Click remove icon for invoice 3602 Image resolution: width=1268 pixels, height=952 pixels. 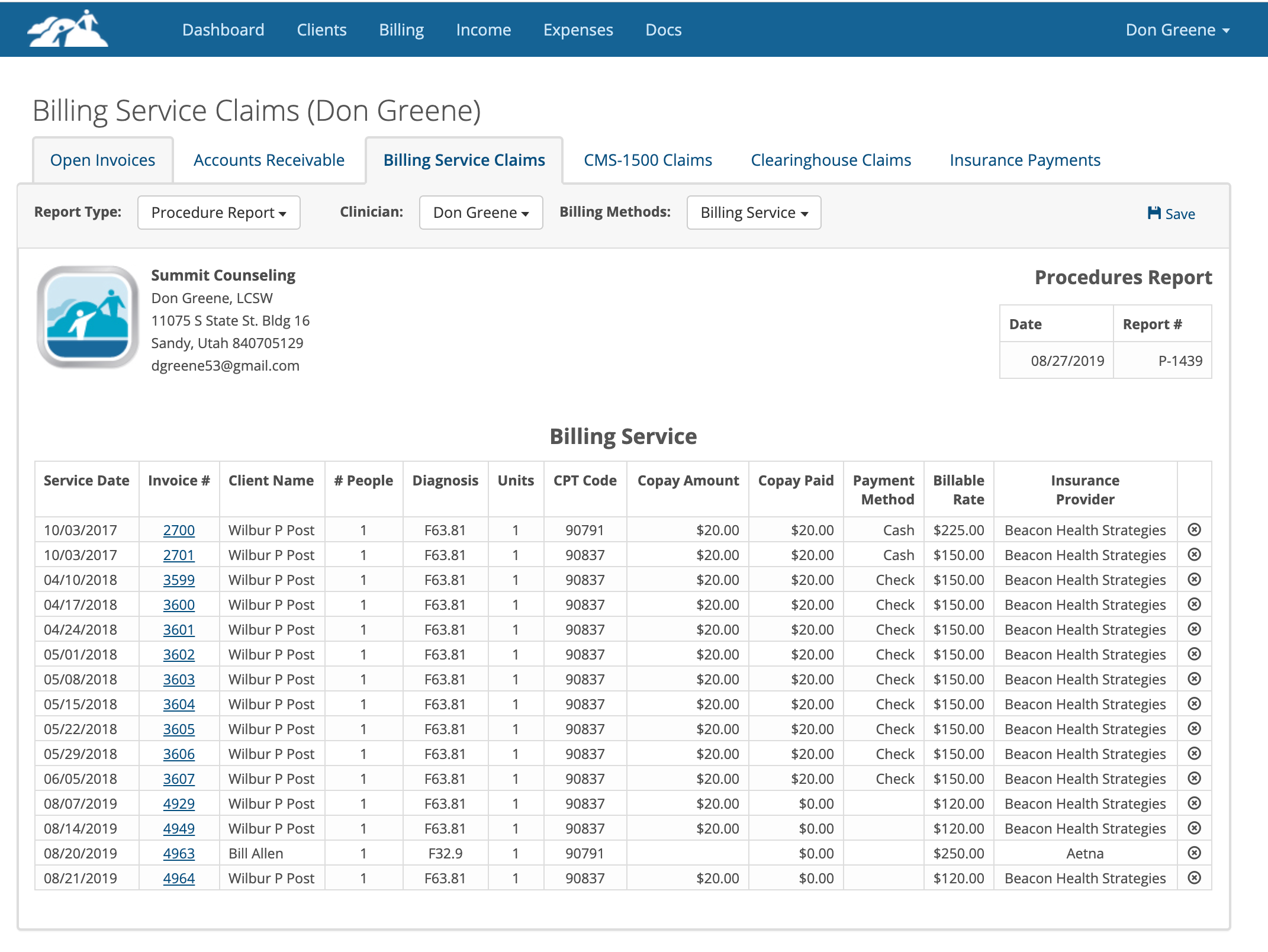(x=1194, y=654)
